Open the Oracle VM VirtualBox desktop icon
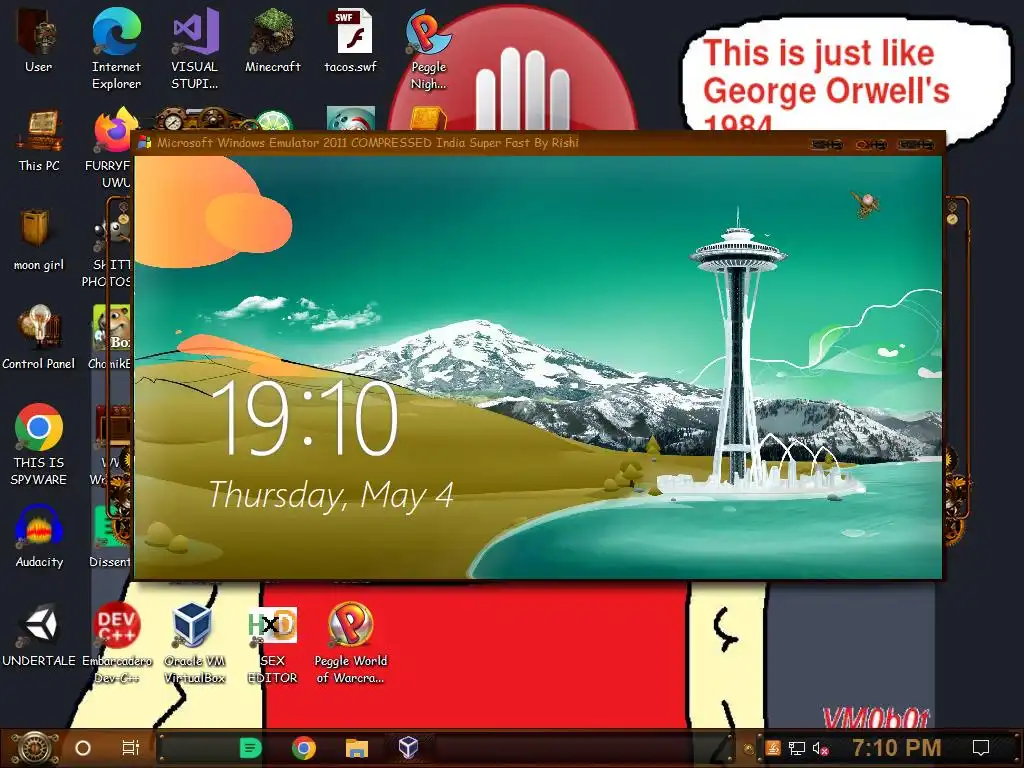Viewport: 1024px width, 768px height. (195, 643)
